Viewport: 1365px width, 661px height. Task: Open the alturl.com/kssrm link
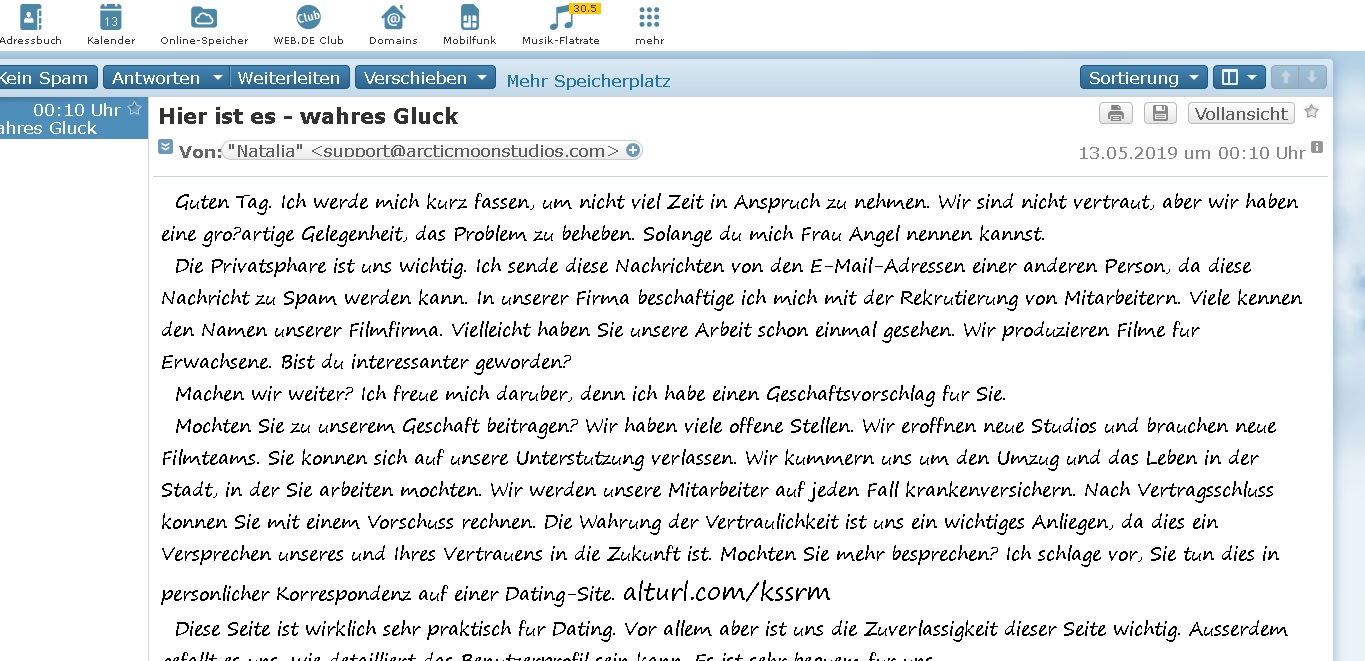726,592
